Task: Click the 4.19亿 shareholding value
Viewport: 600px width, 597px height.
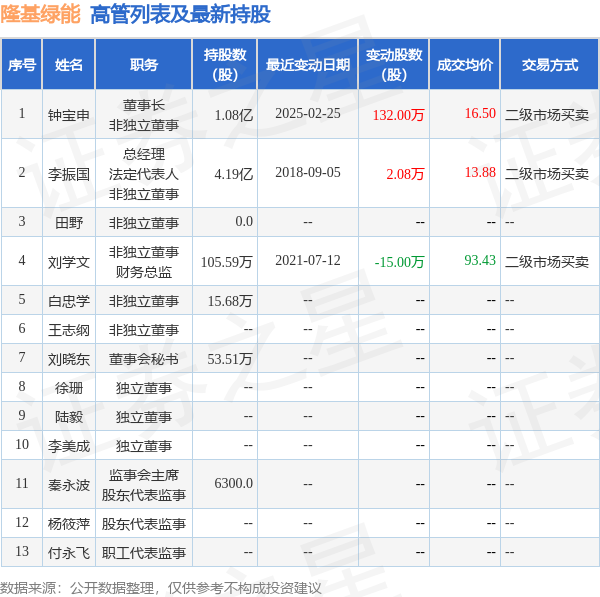Action: tap(234, 174)
